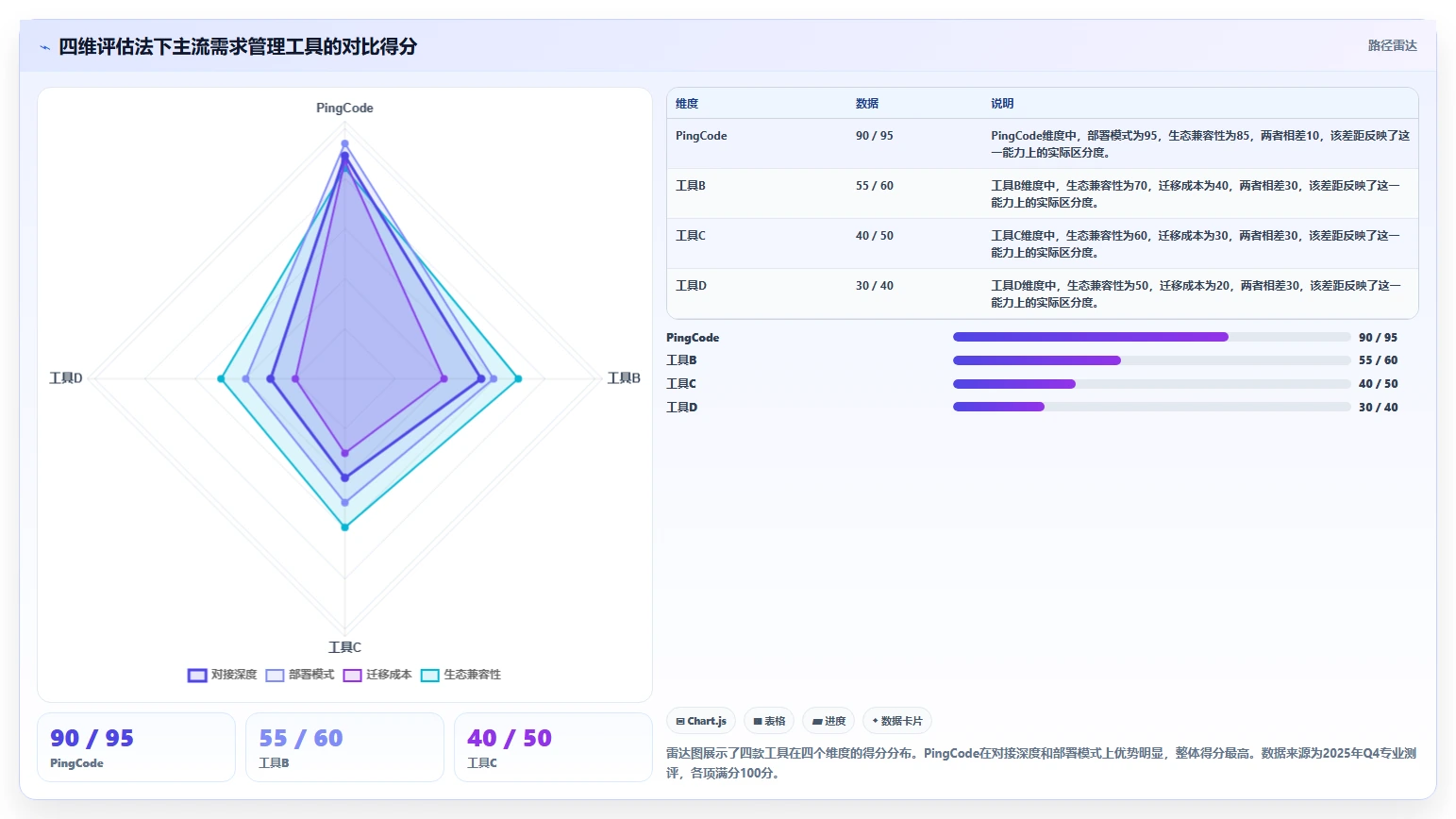The width and height of the screenshot is (1456, 819).
Task: Toggle the 部署模式 legend swatch
Action: 275,675
